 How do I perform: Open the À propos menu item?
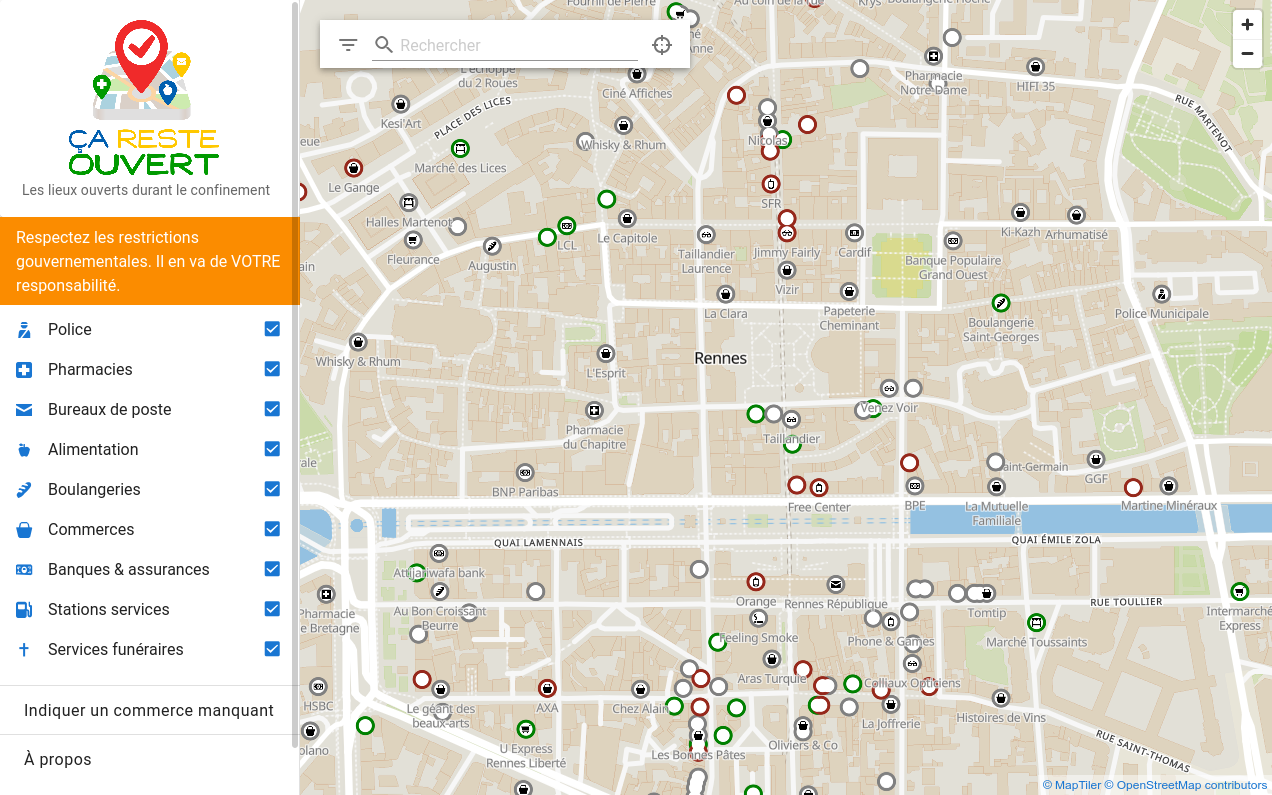(58, 759)
